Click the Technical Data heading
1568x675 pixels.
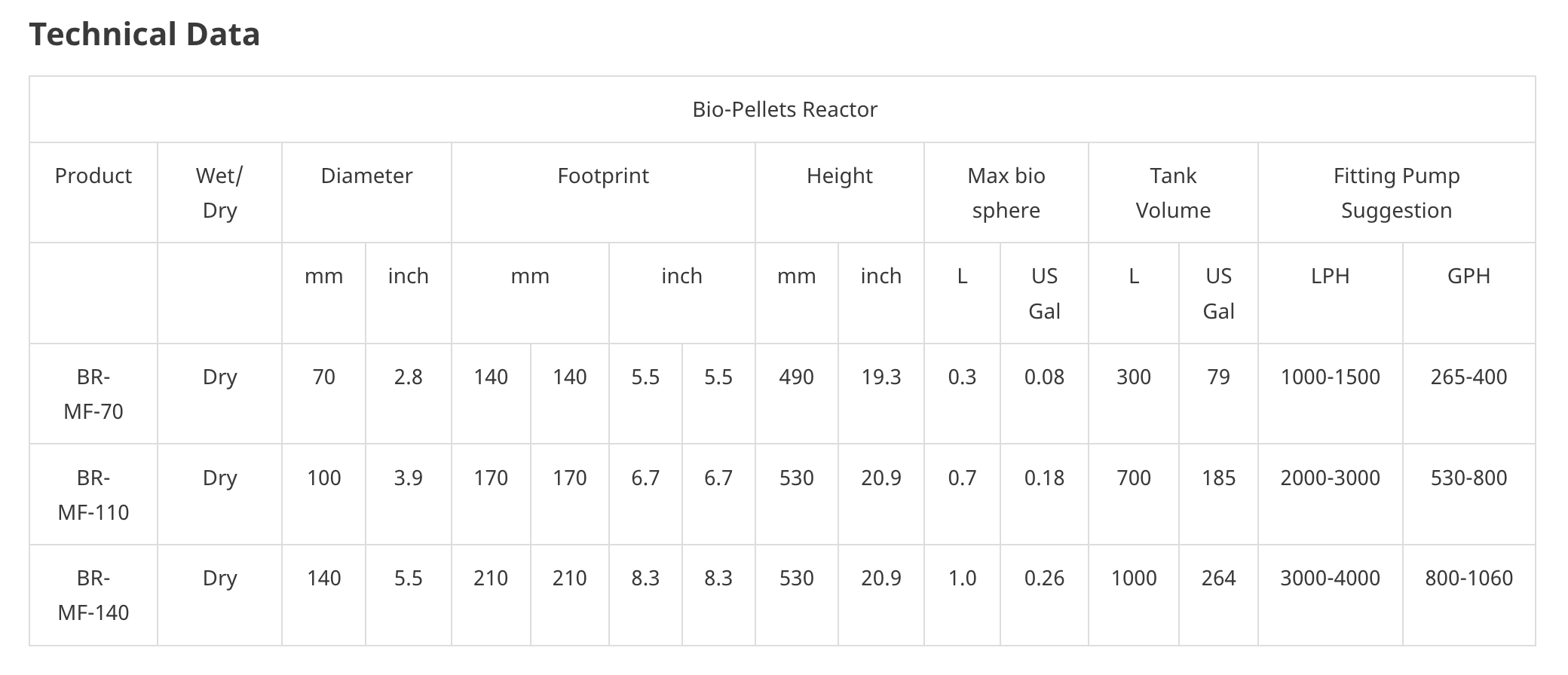coord(145,35)
